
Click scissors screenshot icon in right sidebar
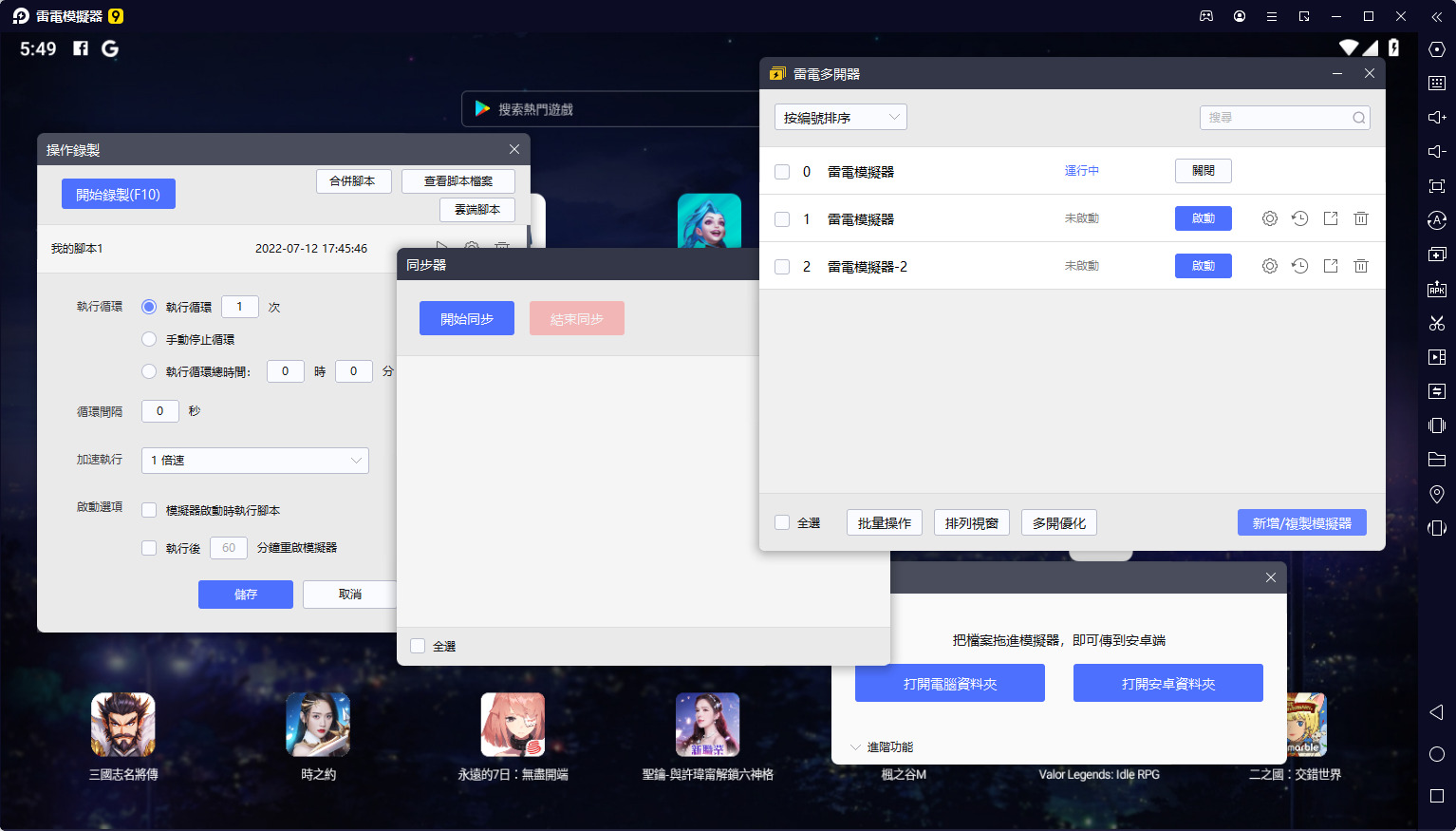click(1437, 323)
